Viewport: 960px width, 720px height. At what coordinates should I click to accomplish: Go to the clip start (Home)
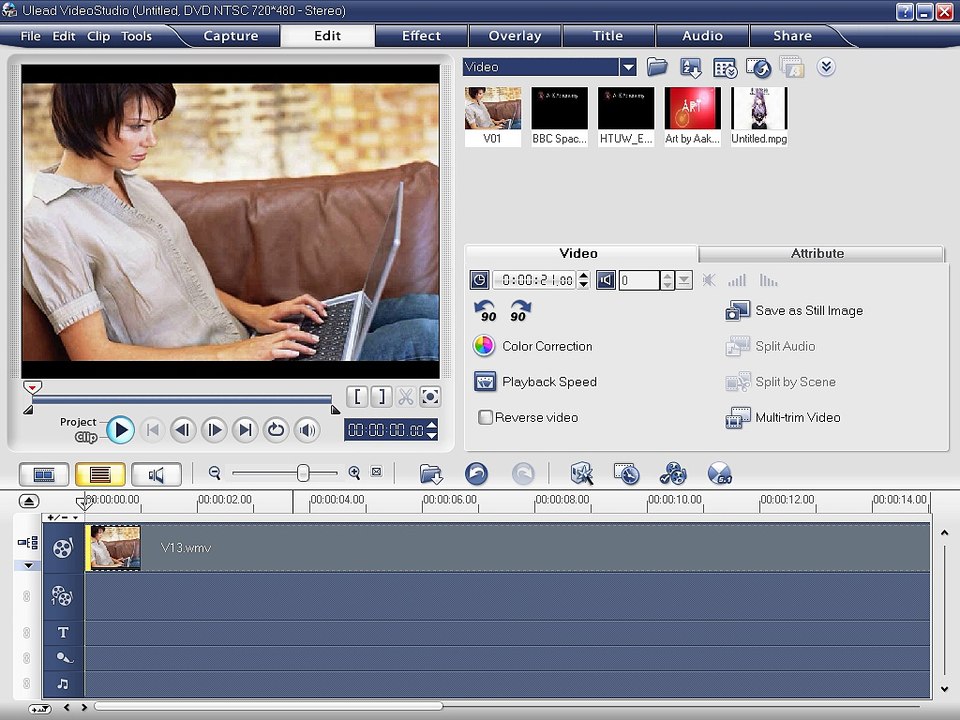coord(152,430)
